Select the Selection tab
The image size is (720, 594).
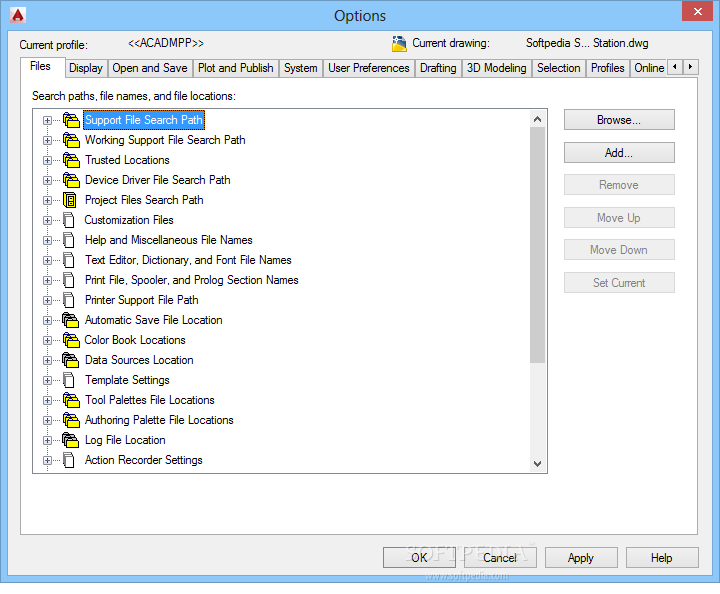point(559,68)
